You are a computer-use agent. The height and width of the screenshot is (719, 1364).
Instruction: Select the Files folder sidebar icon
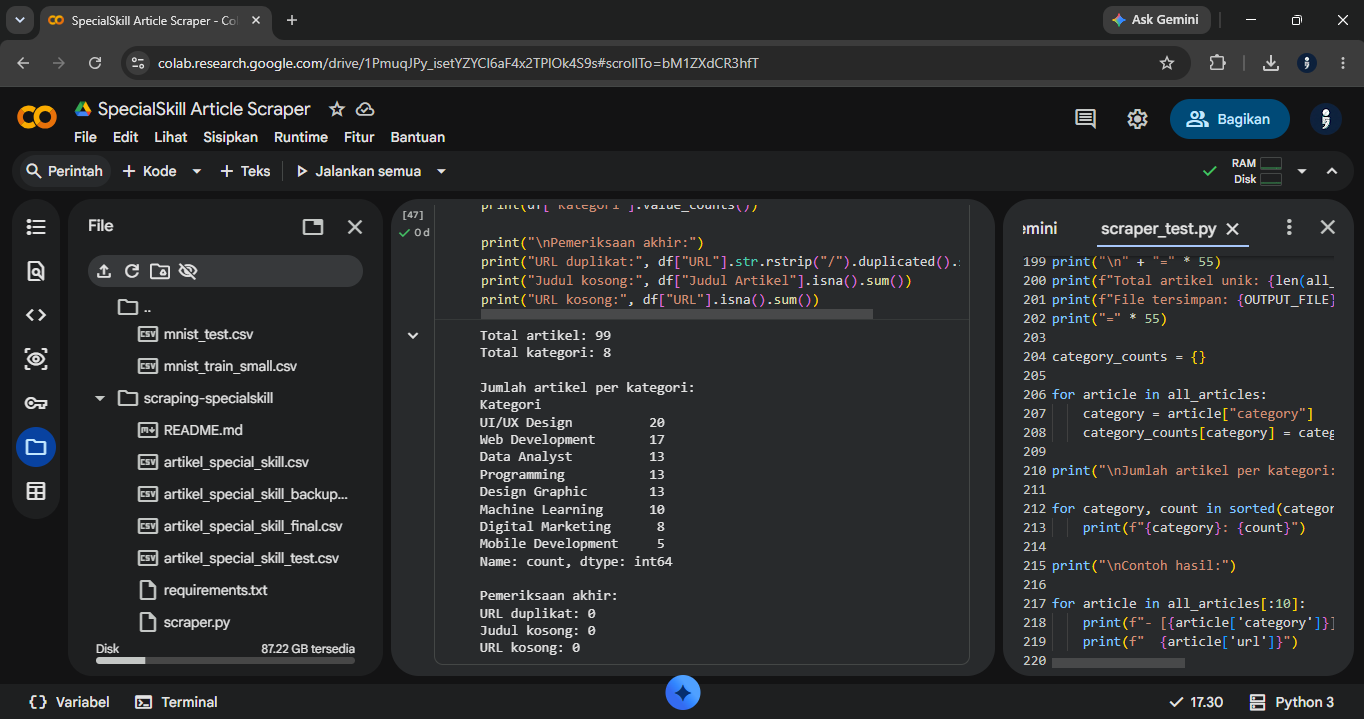36,447
